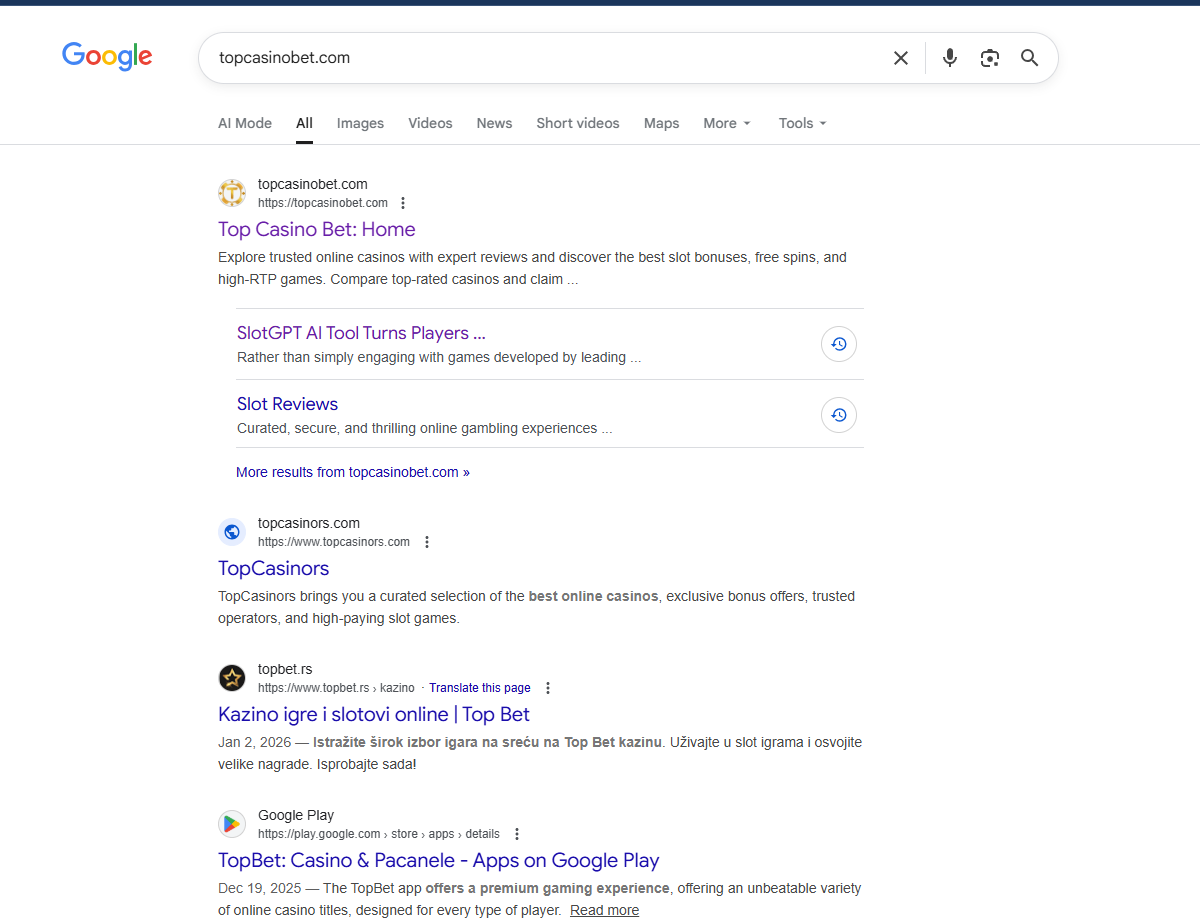The height and width of the screenshot is (918, 1200).
Task: Open three-dot menu for topcasinobet.com result
Action: click(x=403, y=203)
